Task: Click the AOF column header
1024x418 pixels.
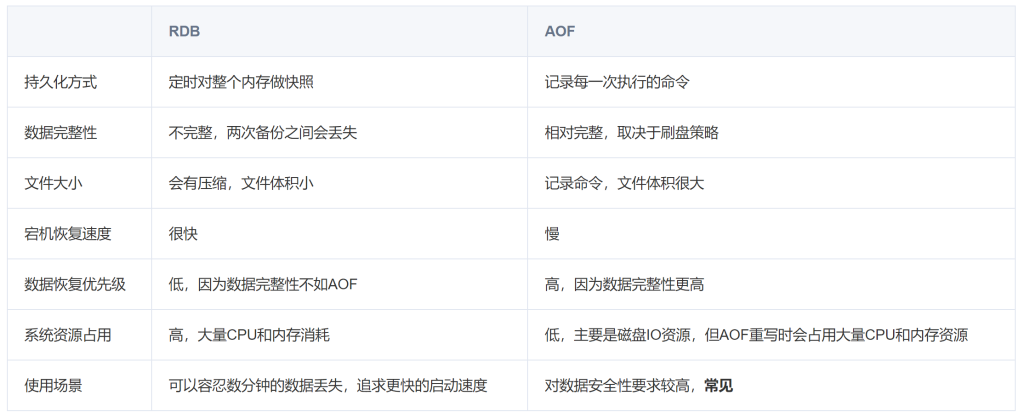Action: [560, 31]
